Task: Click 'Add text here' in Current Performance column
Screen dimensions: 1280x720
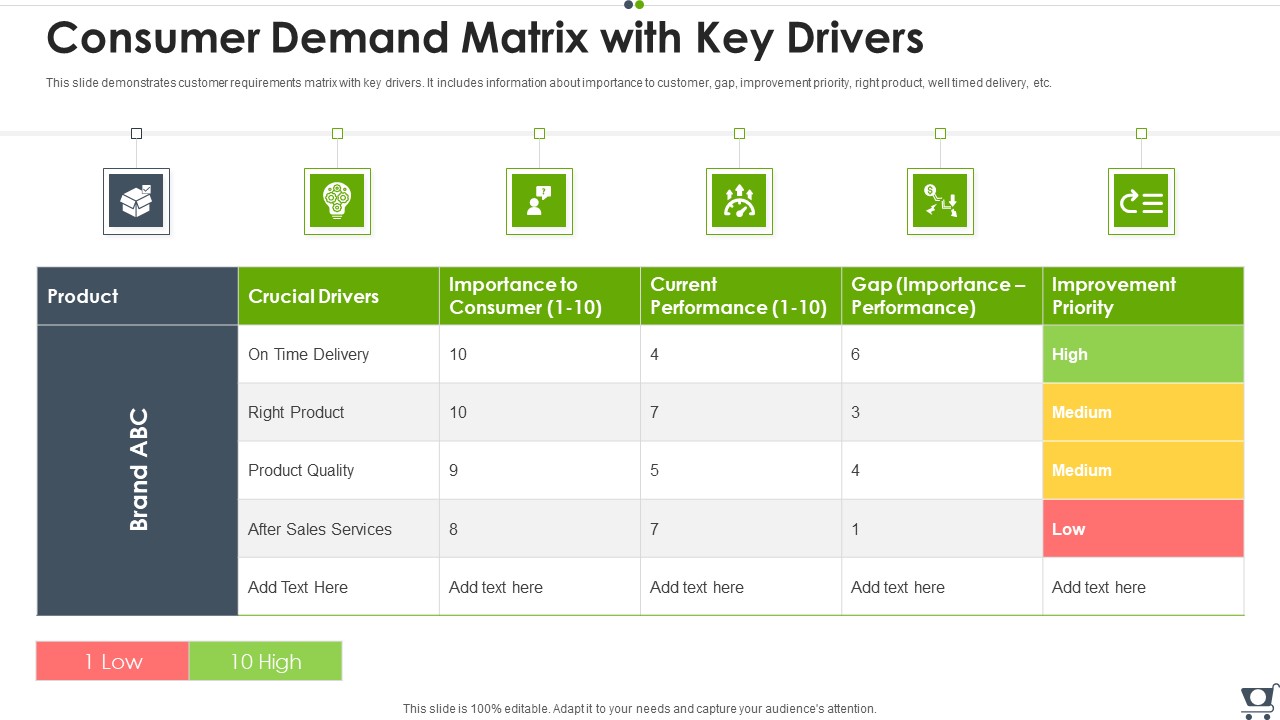Action: [741, 587]
